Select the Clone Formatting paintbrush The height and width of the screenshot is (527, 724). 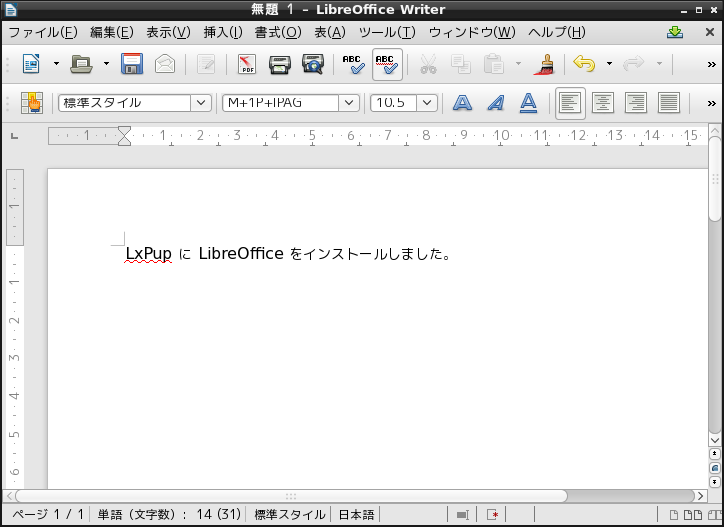click(x=544, y=64)
